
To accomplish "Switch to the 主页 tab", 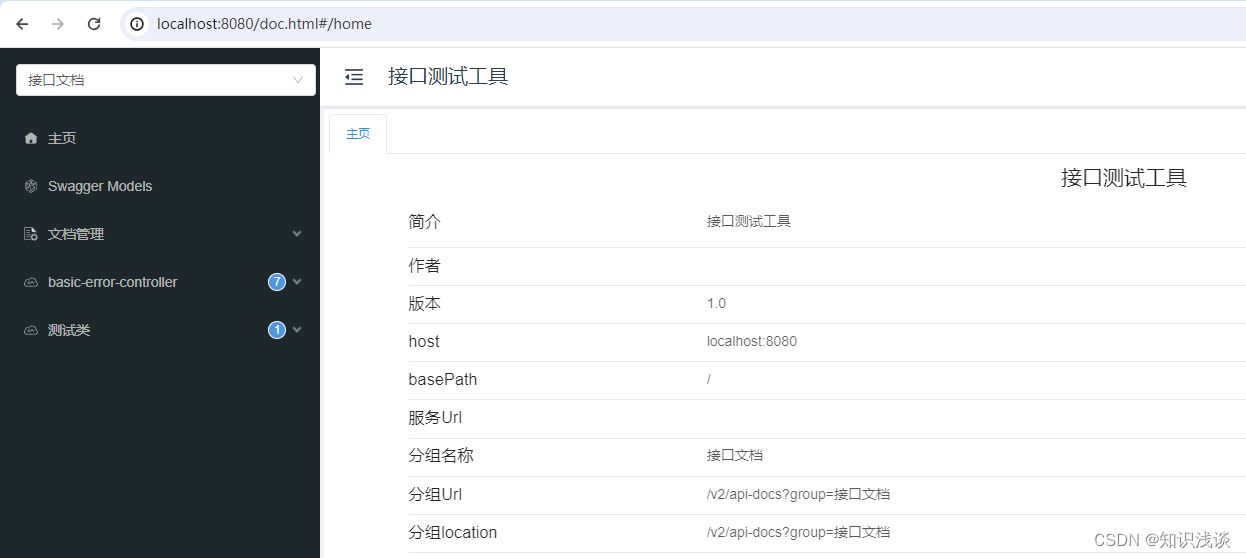I will [358, 134].
